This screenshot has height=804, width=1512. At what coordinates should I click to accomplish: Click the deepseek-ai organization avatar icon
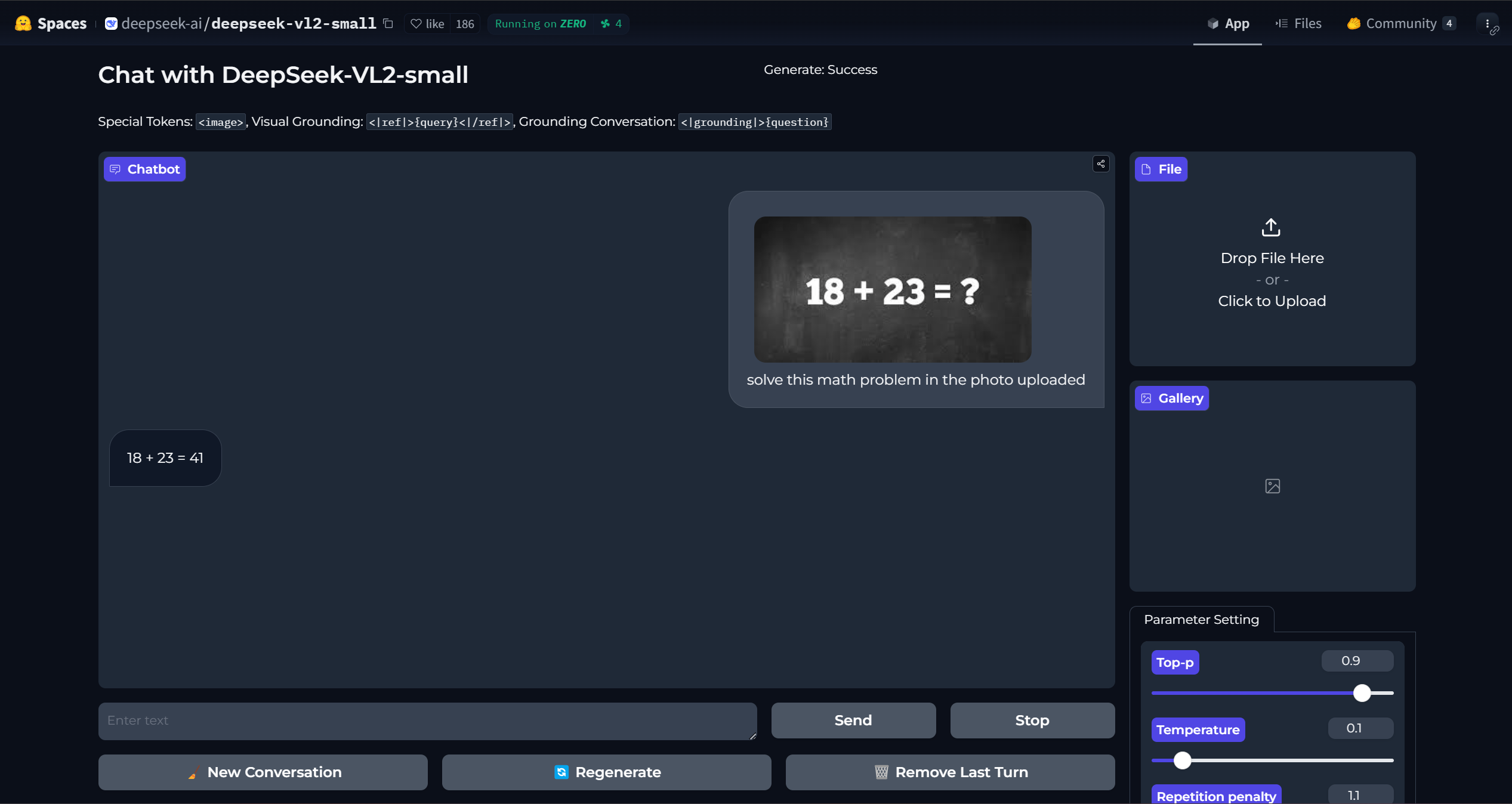[111, 23]
